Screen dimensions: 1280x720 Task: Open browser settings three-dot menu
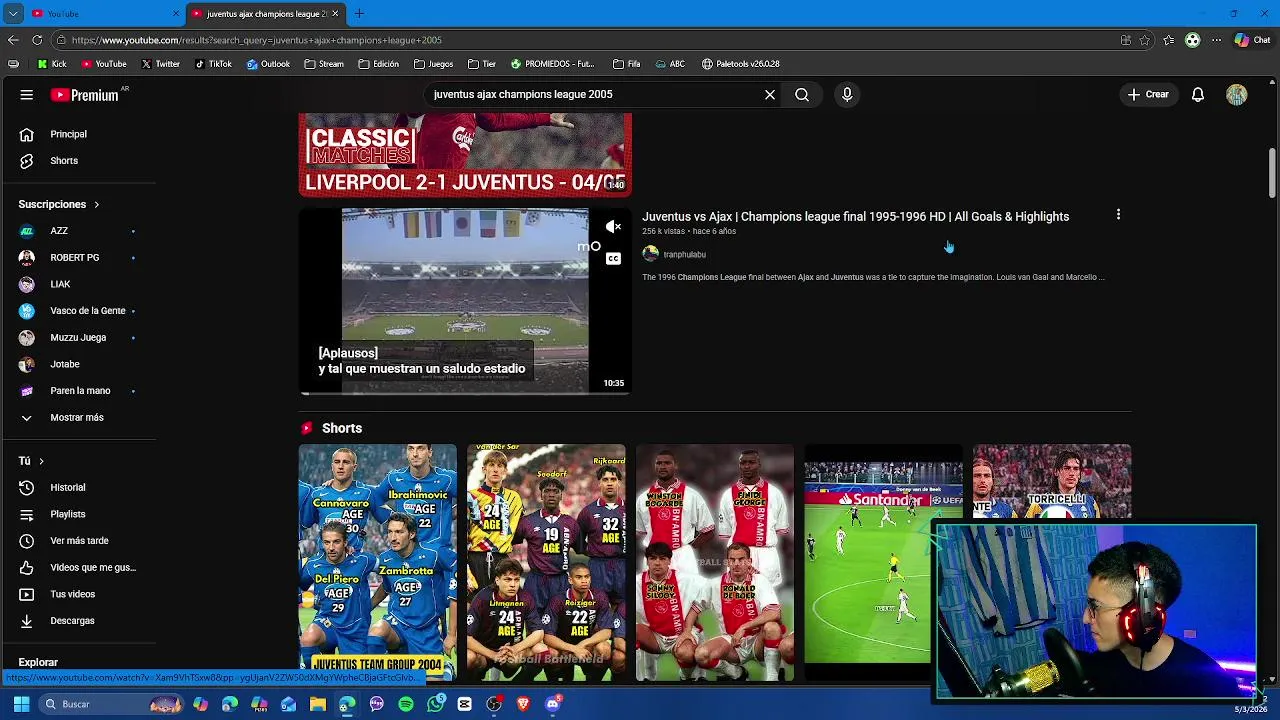click(x=1216, y=40)
